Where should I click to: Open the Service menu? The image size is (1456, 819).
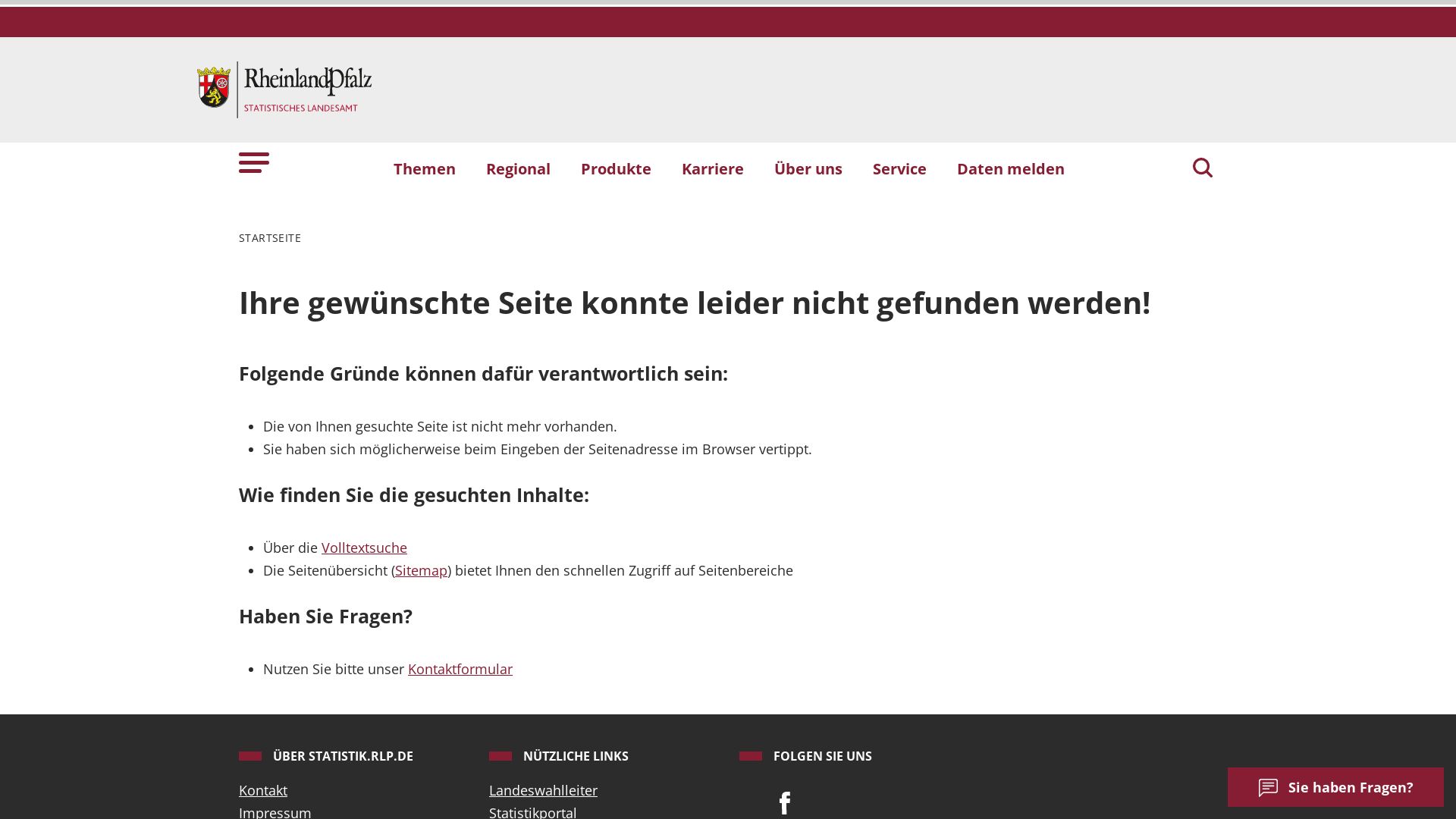click(x=899, y=169)
